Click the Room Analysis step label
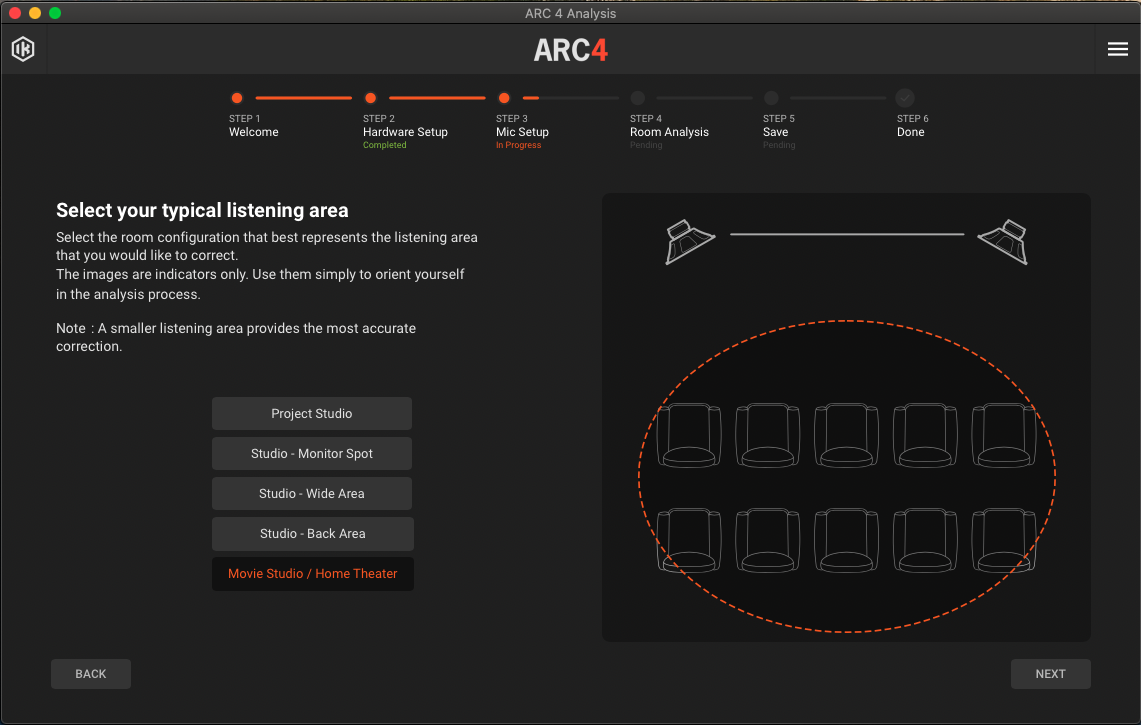This screenshot has width=1141, height=725. (x=669, y=132)
